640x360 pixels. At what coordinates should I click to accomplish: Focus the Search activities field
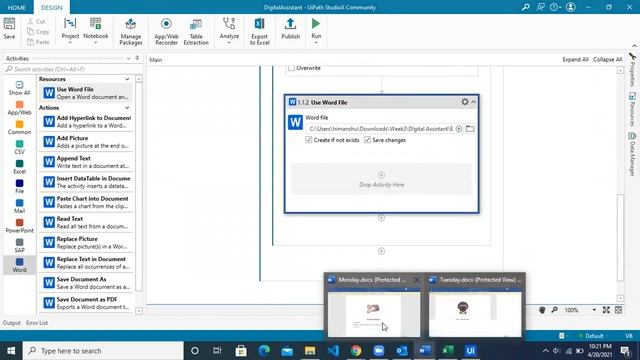(x=73, y=69)
